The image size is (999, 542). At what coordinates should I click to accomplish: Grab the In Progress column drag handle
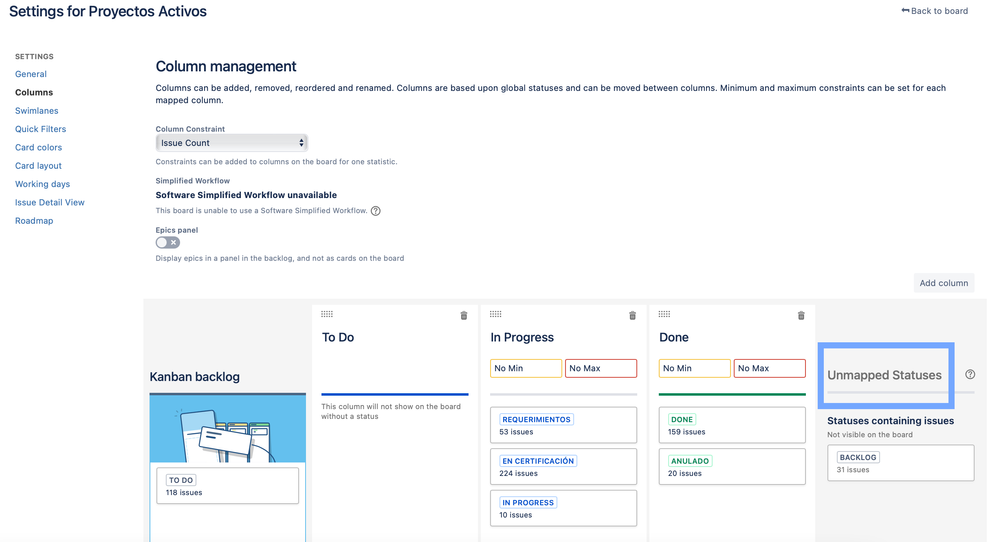pos(496,314)
